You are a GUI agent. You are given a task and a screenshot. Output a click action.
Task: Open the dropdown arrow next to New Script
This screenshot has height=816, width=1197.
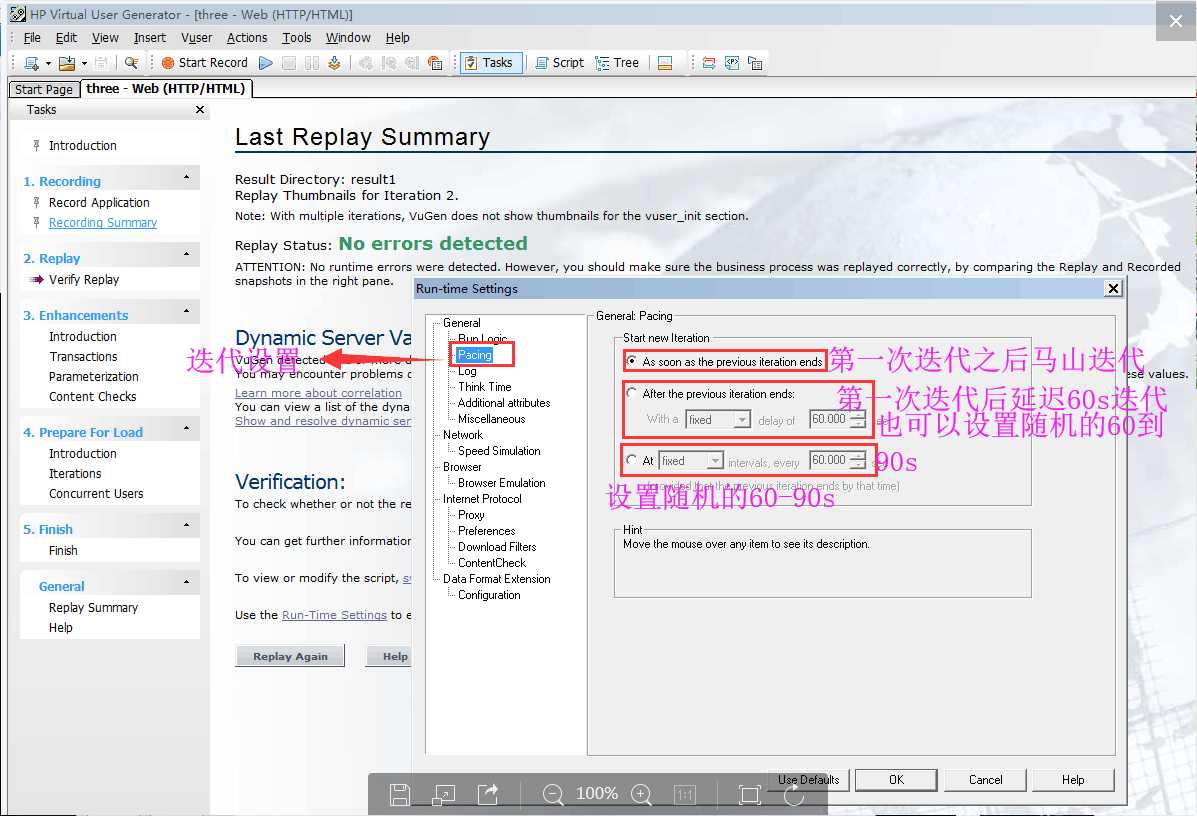tap(48, 63)
